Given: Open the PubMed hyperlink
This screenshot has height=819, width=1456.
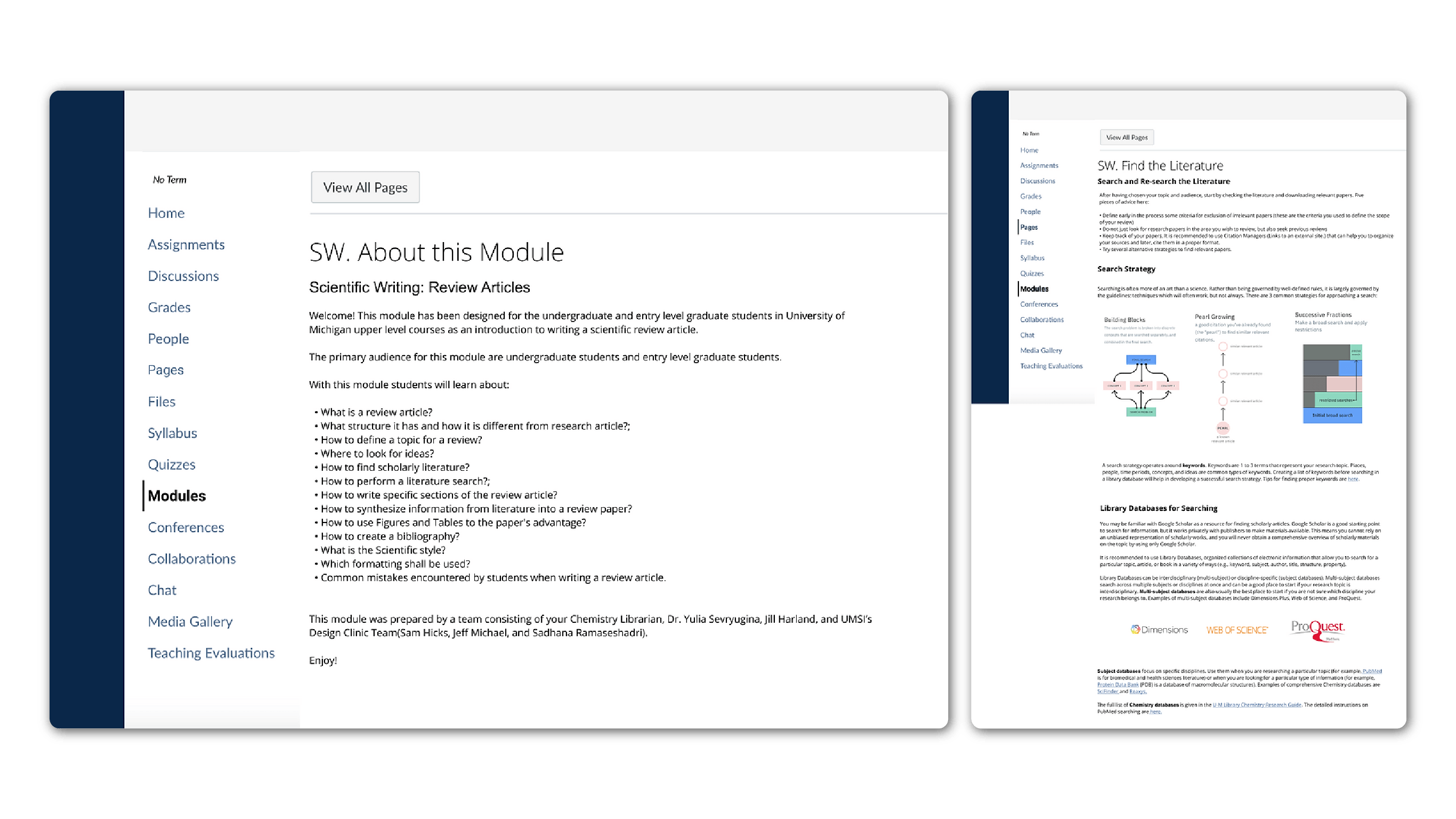Looking at the screenshot, I should pyautogui.click(x=1372, y=671).
